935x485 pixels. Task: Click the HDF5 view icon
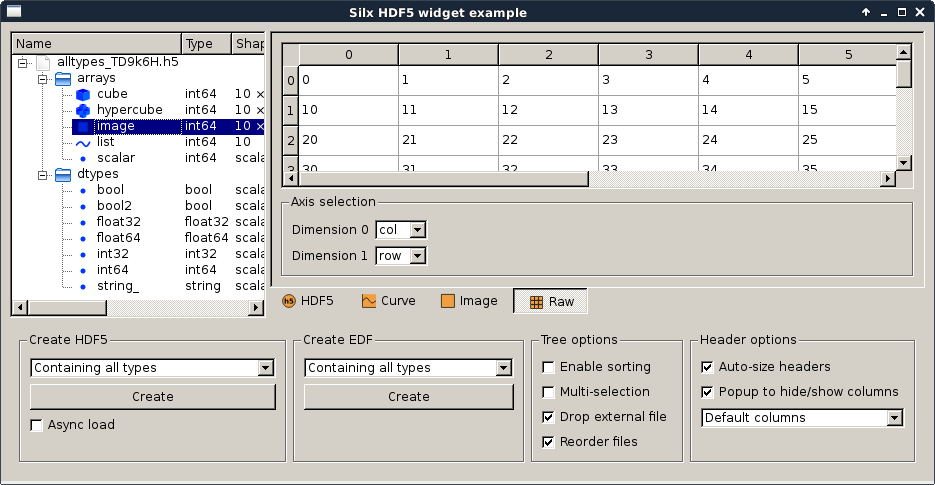point(290,301)
